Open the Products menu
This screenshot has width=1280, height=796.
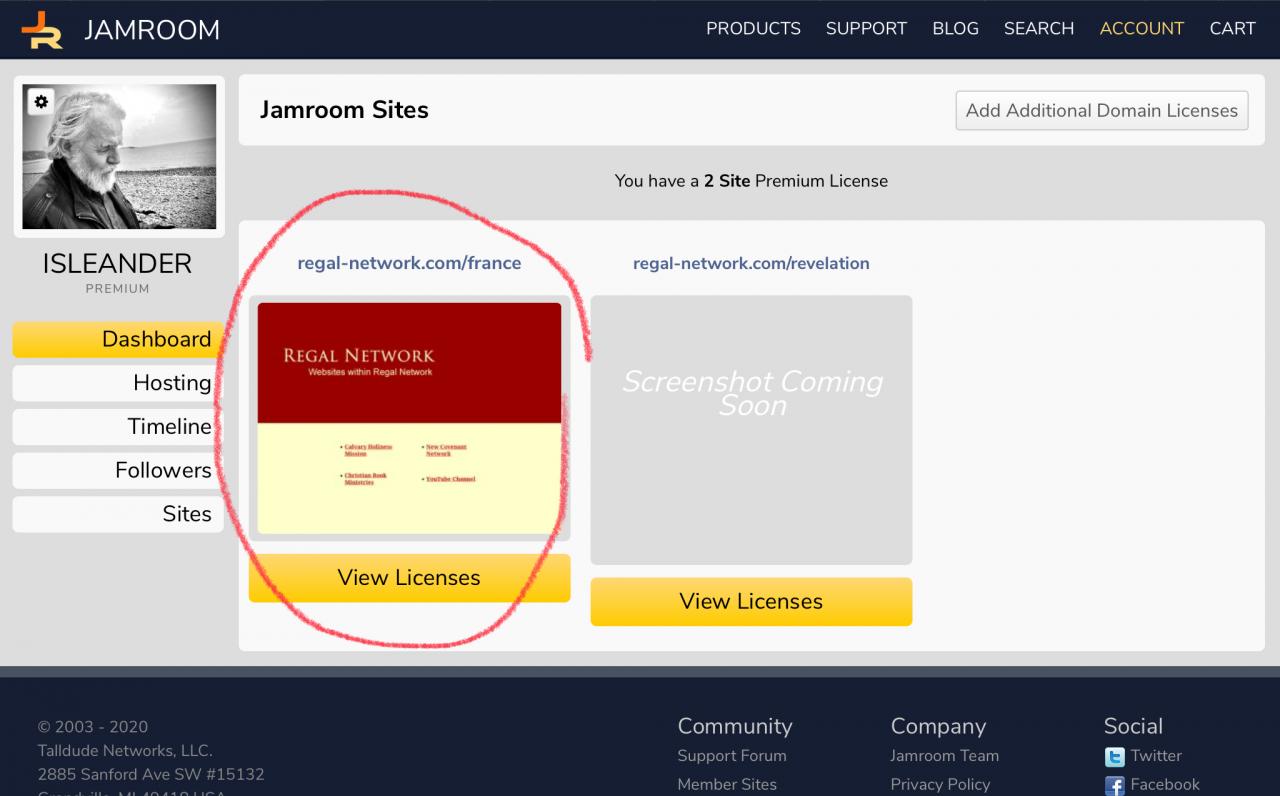[x=753, y=29]
